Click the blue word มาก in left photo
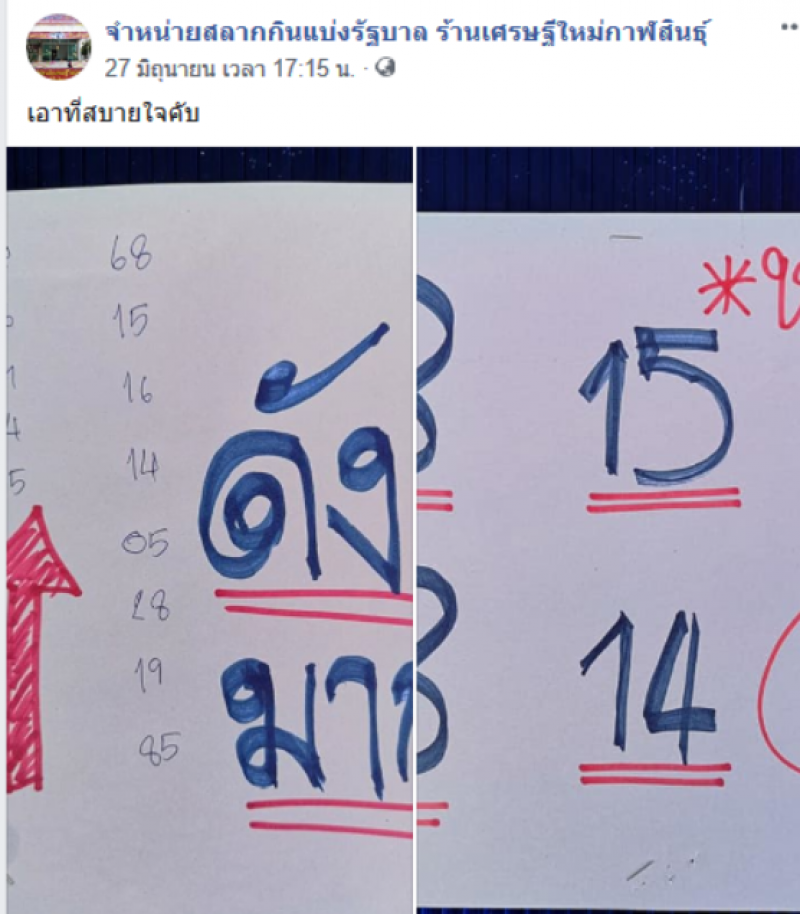 335,729
